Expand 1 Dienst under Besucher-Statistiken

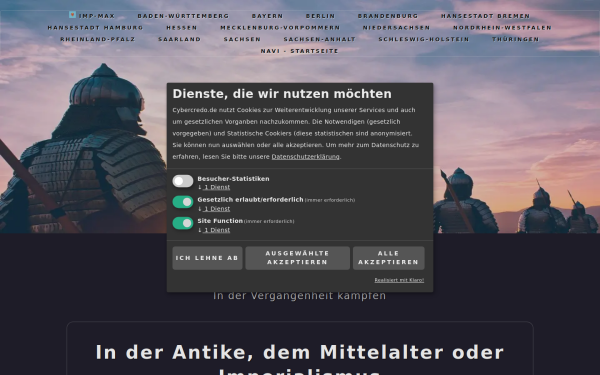point(217,187)
